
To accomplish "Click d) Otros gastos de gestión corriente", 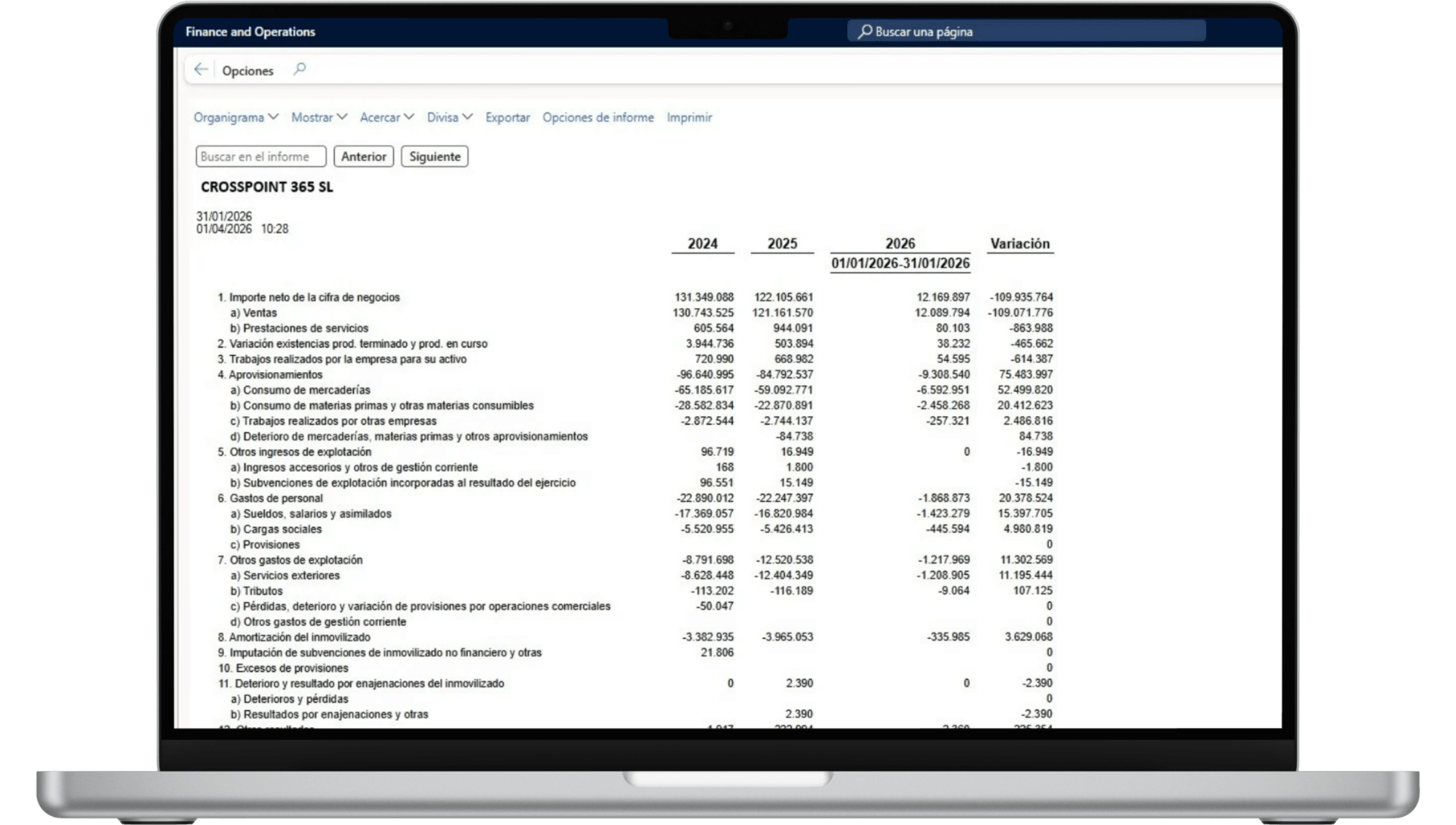I will coord(318,622).
